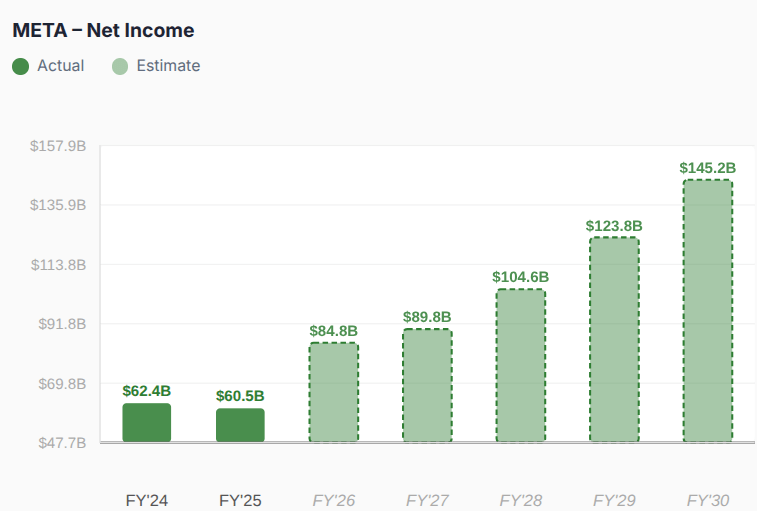Viewport: 757px width, 511px height.
Task: Click the META – Net Income title
Action: tap(103, 30)
